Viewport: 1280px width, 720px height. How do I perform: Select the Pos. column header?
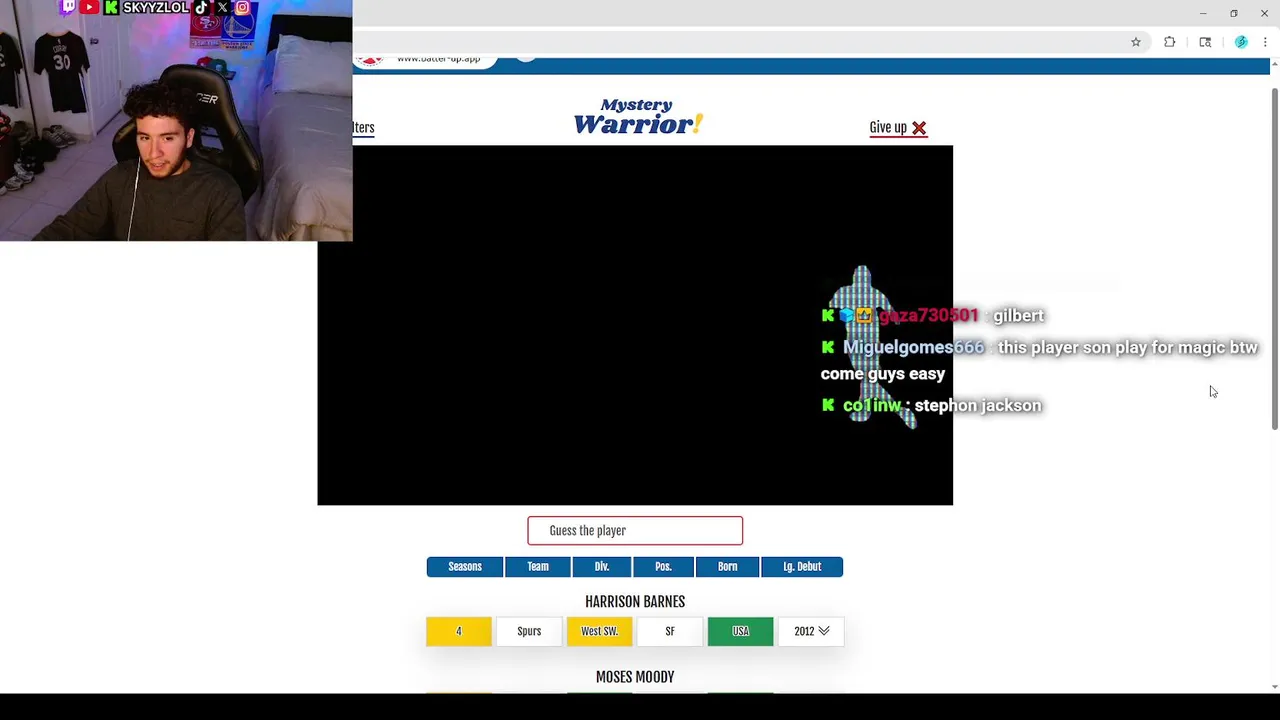[x=663, y=567]
